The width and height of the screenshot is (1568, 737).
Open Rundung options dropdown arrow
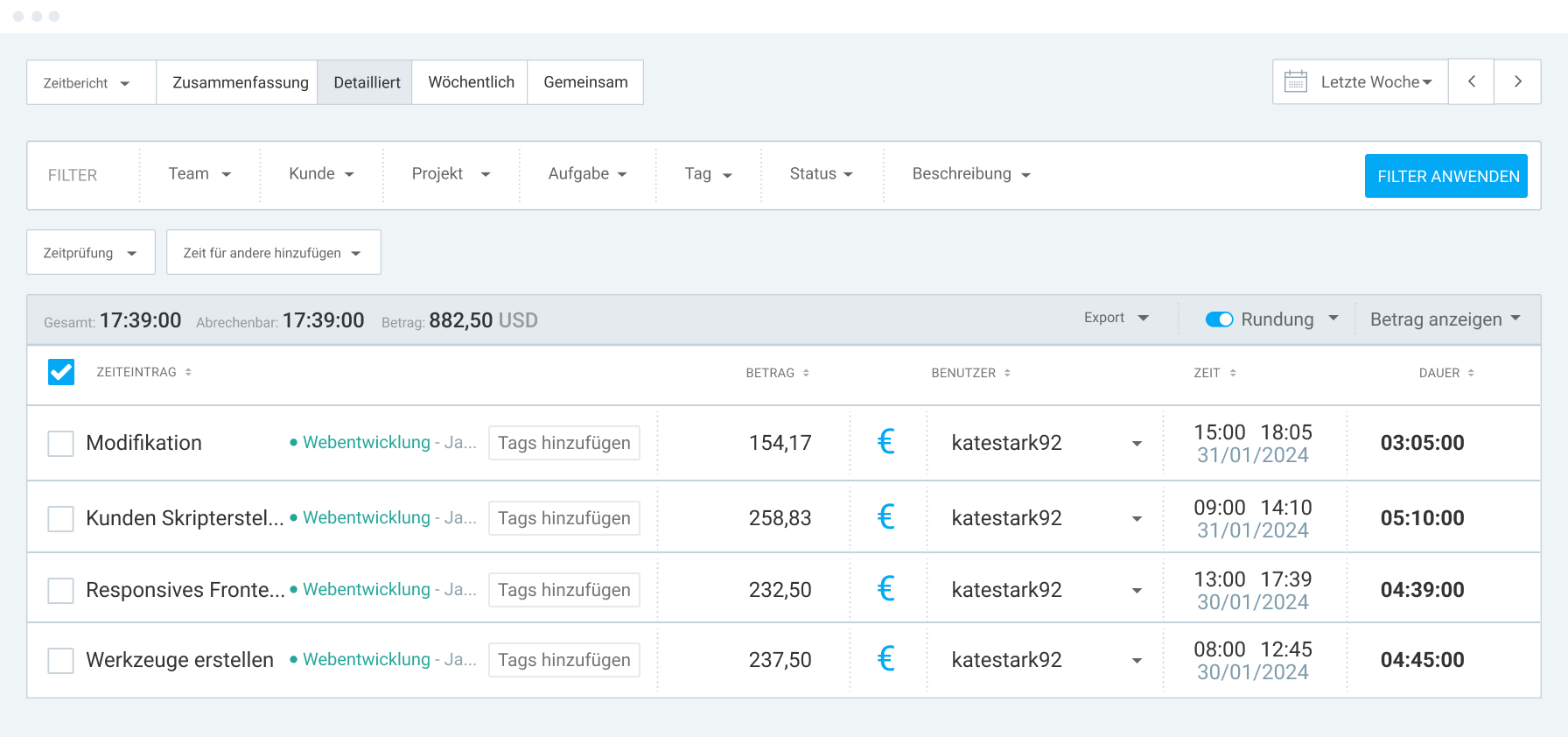pos(1333,318)
